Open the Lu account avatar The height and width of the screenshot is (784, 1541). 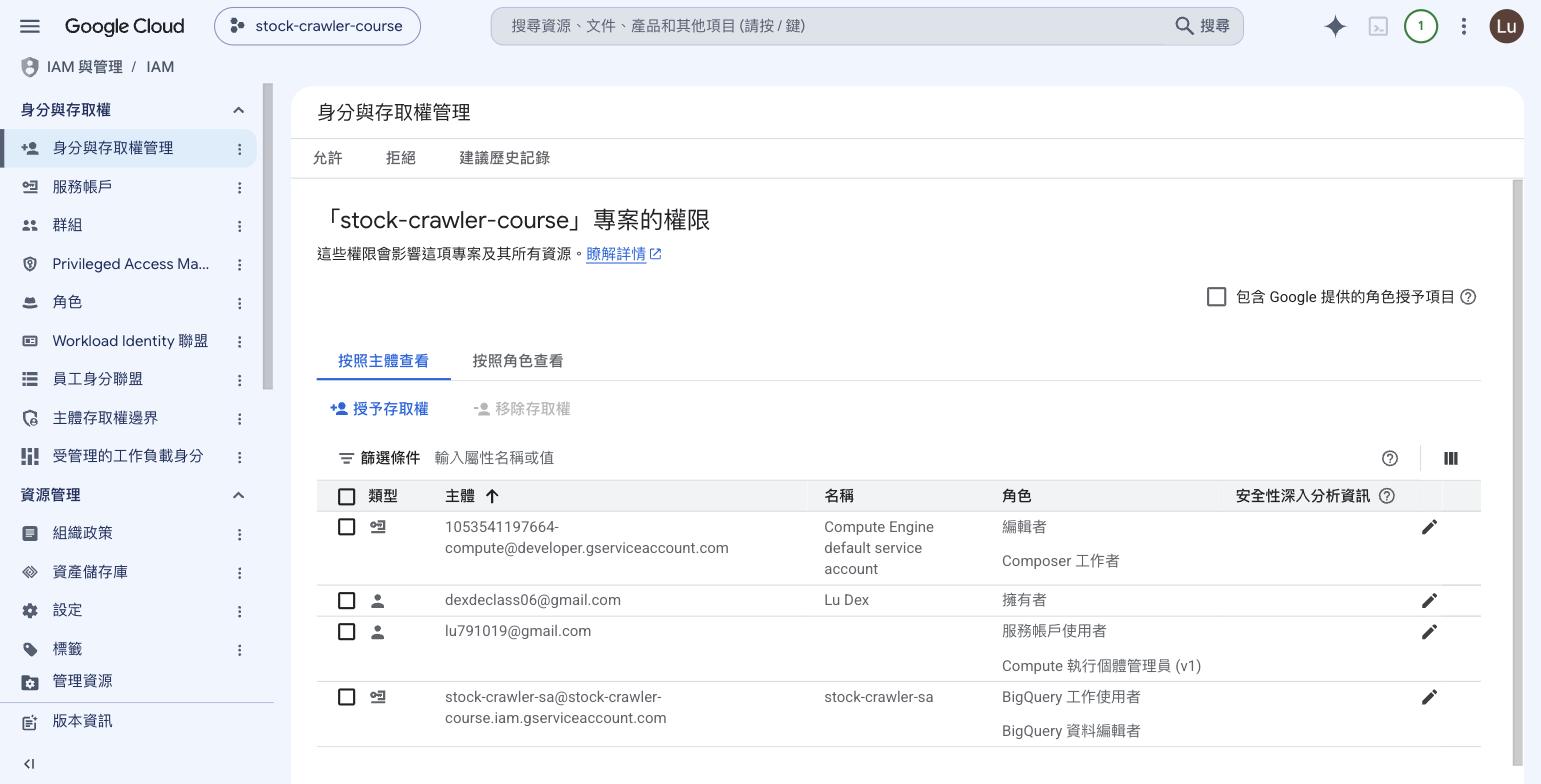click(x=1507, y=26)
